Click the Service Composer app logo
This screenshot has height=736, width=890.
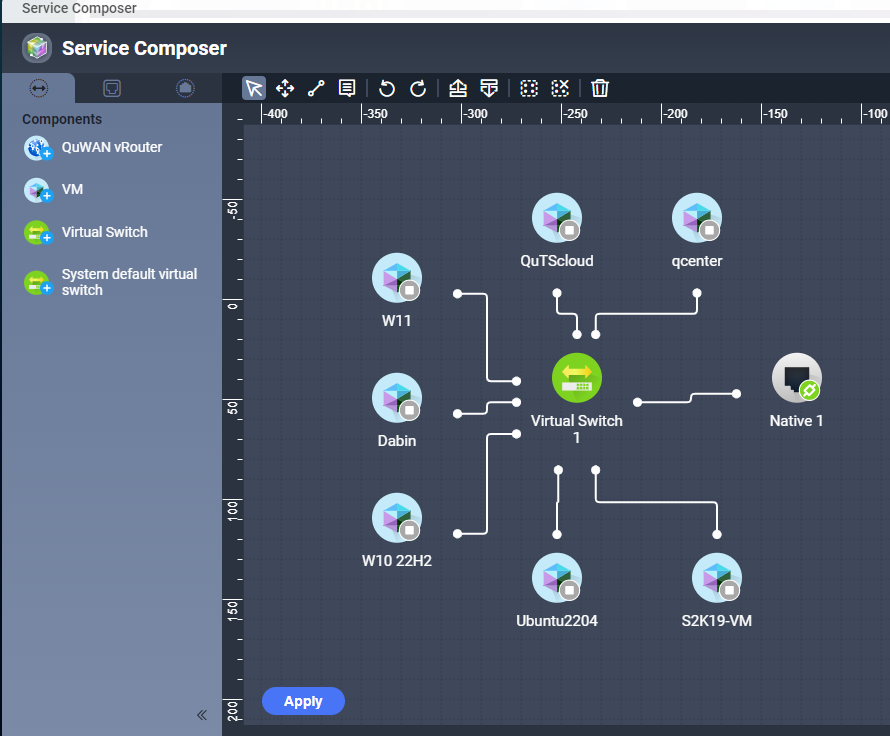(37, 48)
